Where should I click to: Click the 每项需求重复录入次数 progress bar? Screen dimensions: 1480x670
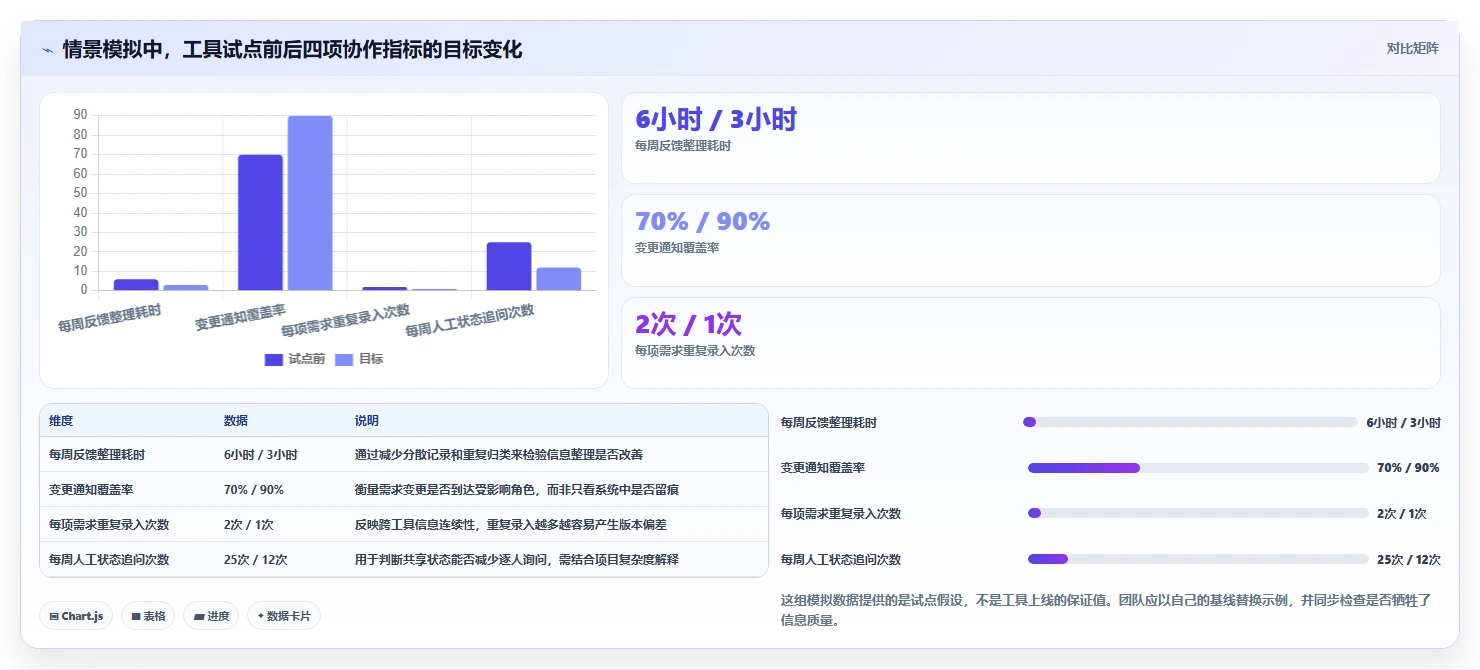pos(1198,513)
